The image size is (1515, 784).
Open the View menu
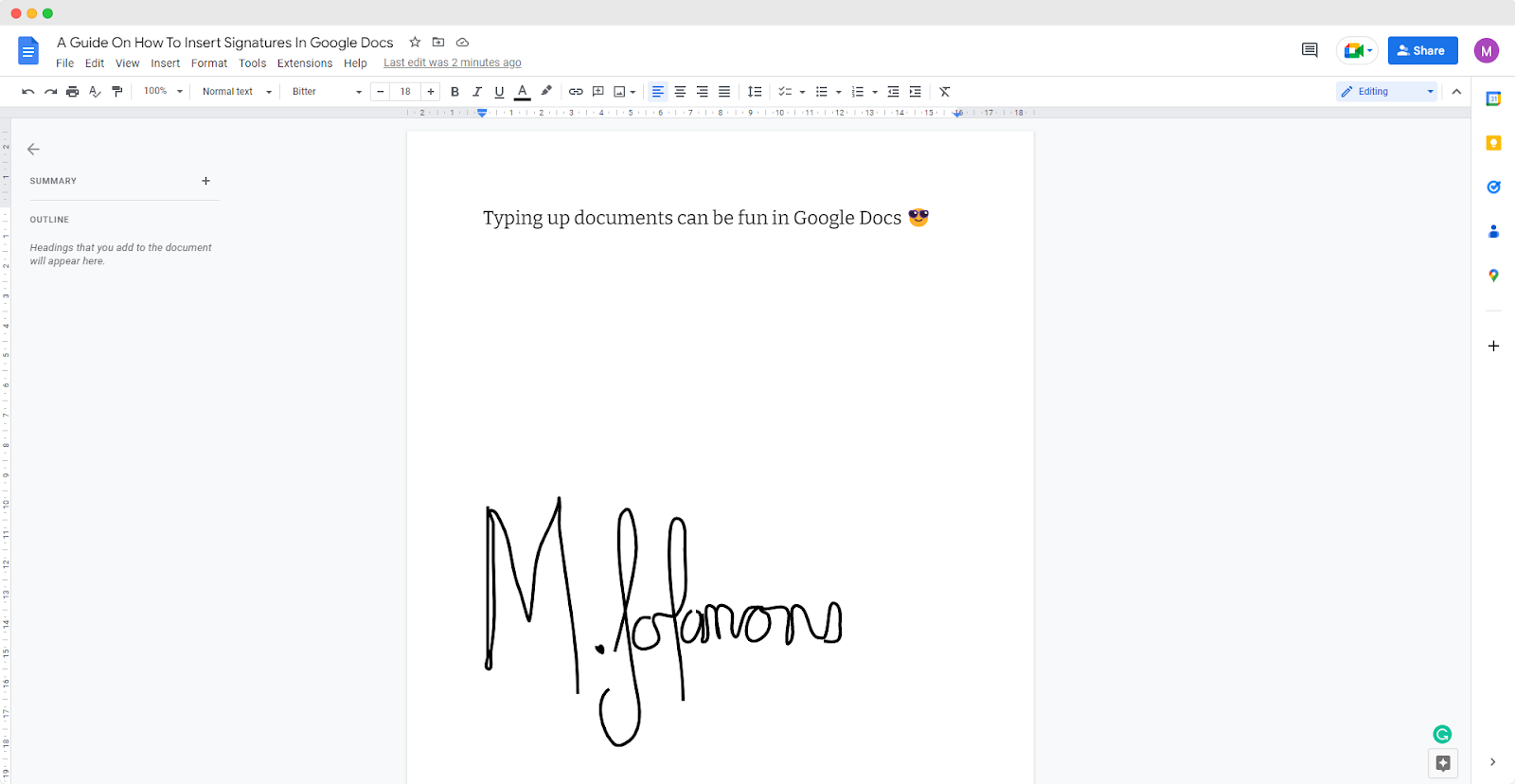(128, 63)
